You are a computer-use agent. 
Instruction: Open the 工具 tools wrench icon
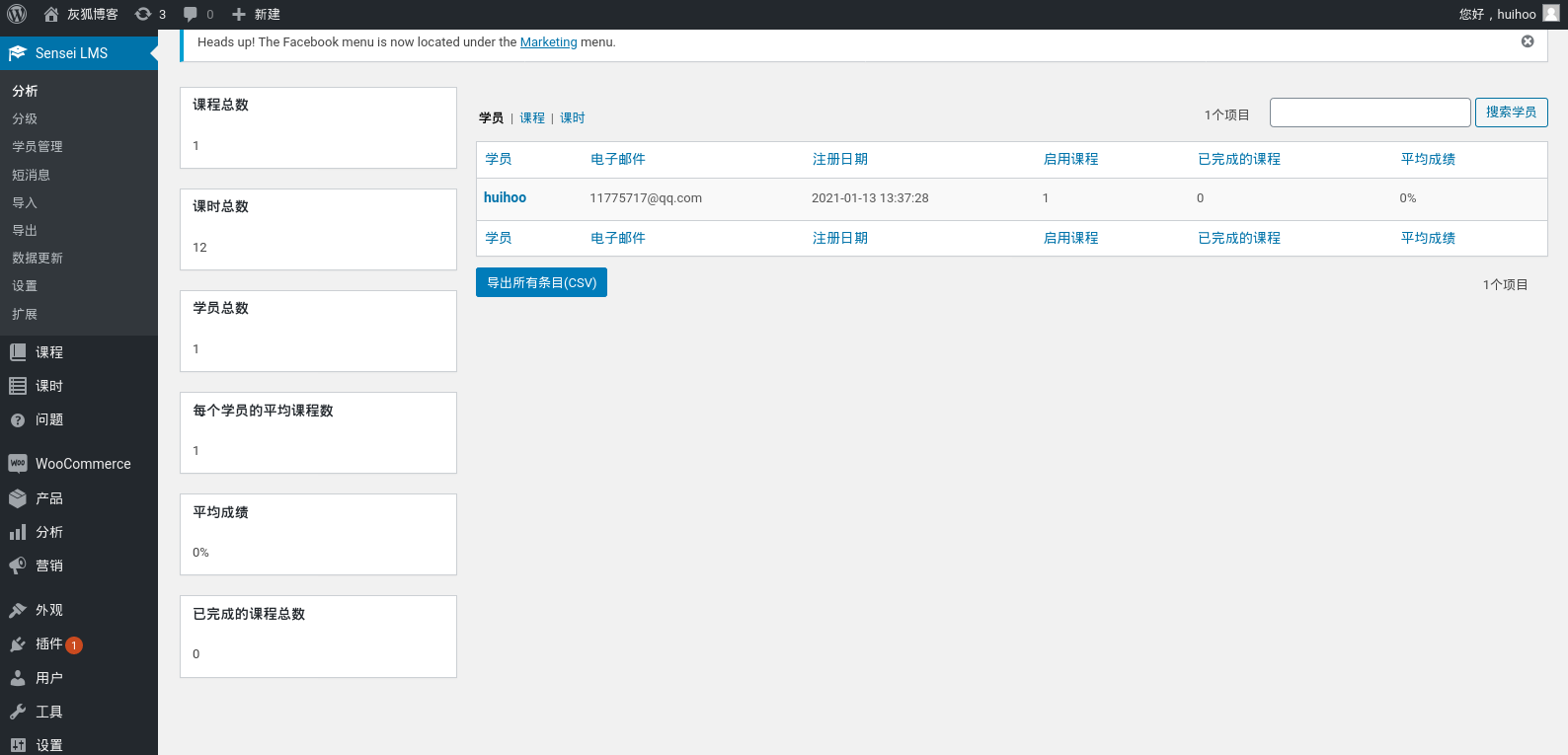coord(18,712)
